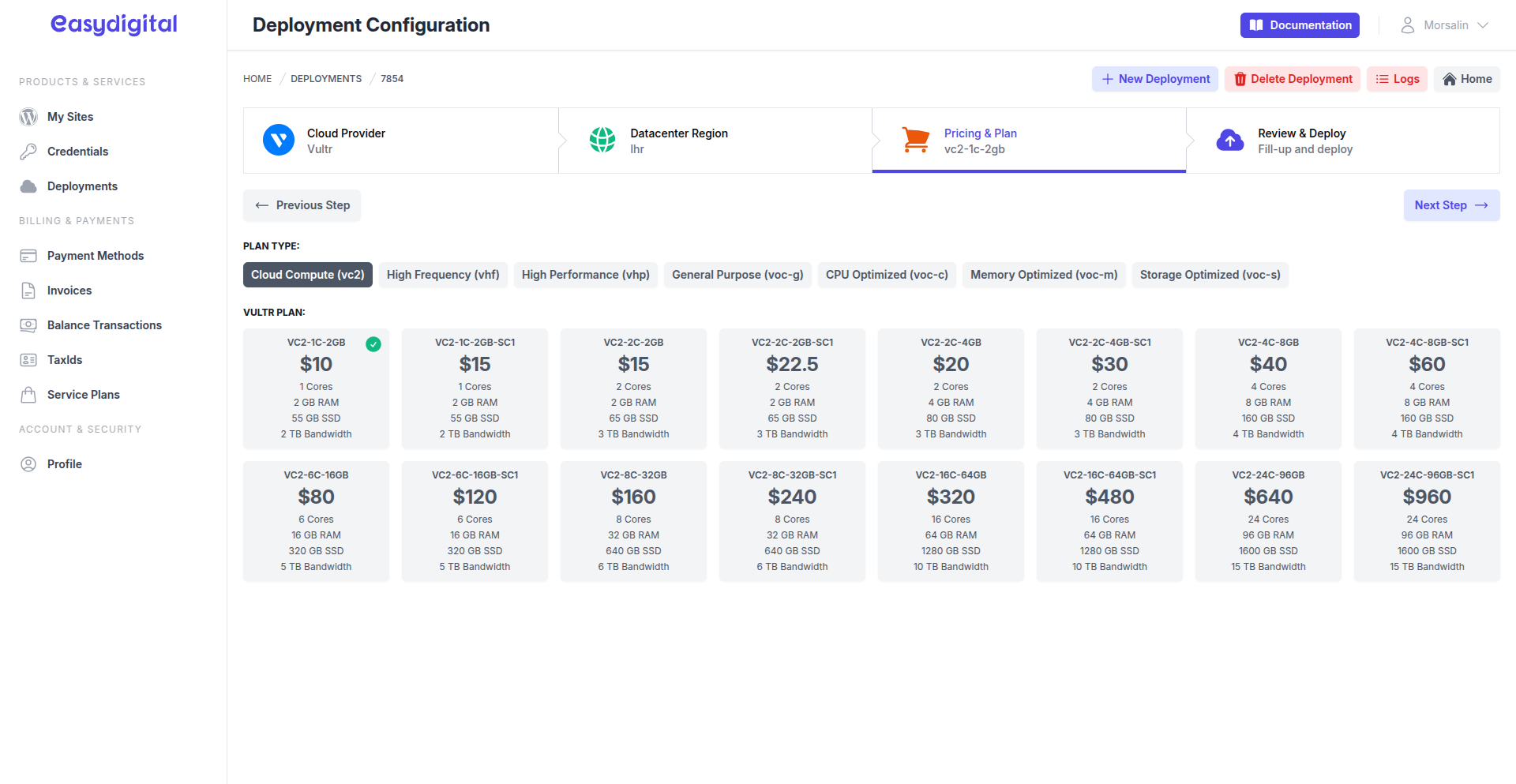View Payment Methods
1516x784 pixels.
(95, 255)
